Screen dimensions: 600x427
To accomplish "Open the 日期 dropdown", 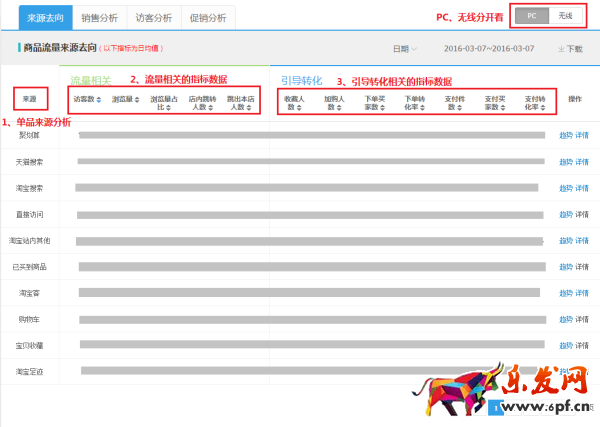I will point(405,48).
